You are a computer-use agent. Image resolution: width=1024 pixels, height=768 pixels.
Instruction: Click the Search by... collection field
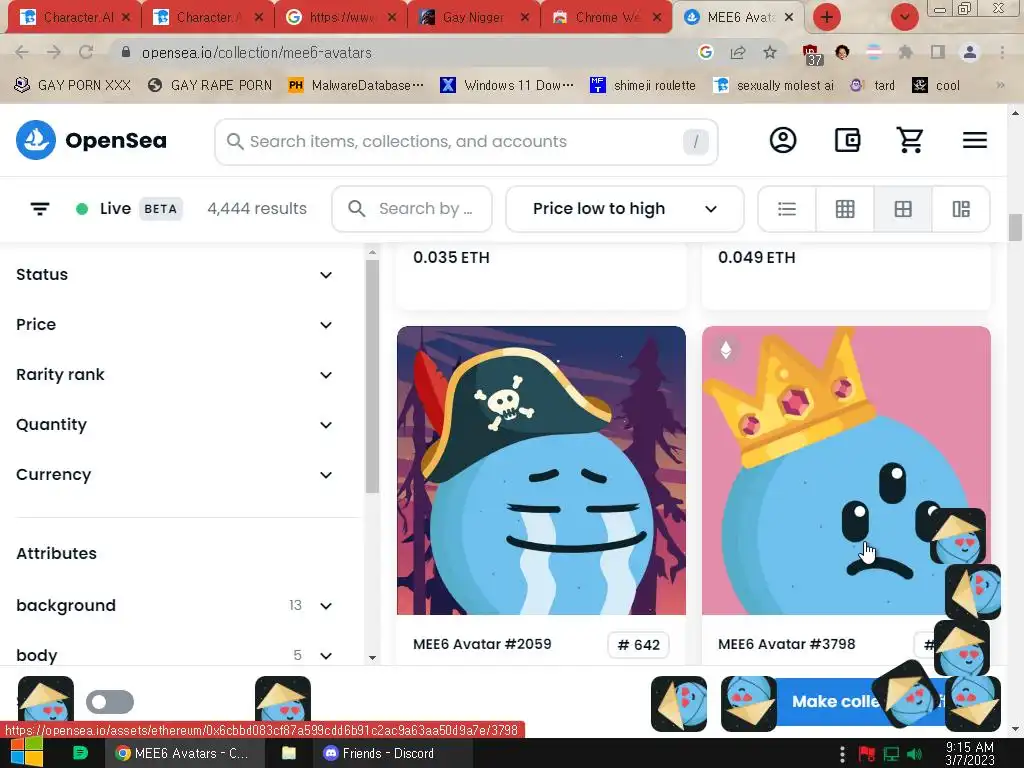coord(412,209)
